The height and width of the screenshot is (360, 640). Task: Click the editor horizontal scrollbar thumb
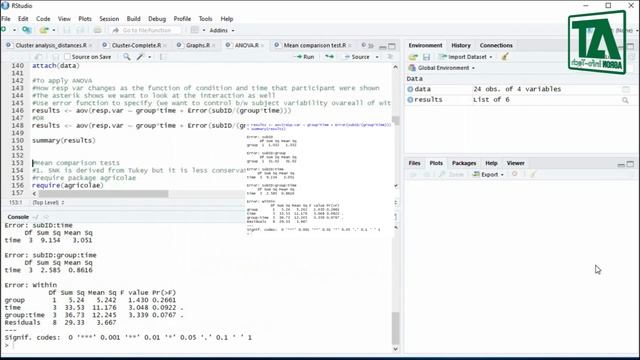click(x=103, y=193)
